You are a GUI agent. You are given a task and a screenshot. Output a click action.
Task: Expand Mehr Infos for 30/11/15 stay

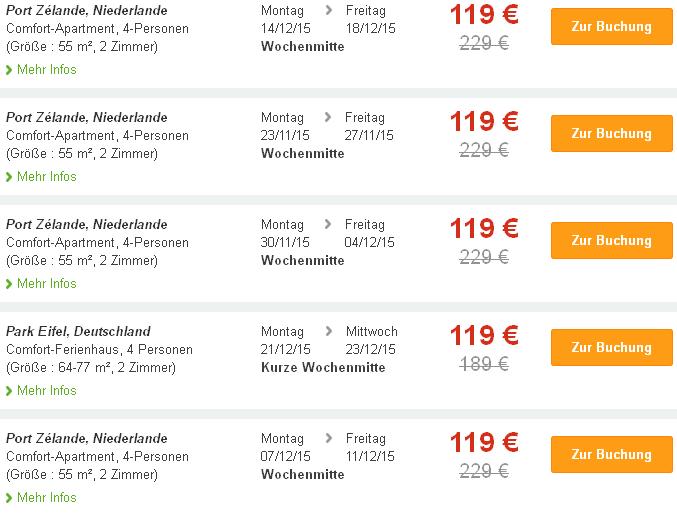pos(46,284)
